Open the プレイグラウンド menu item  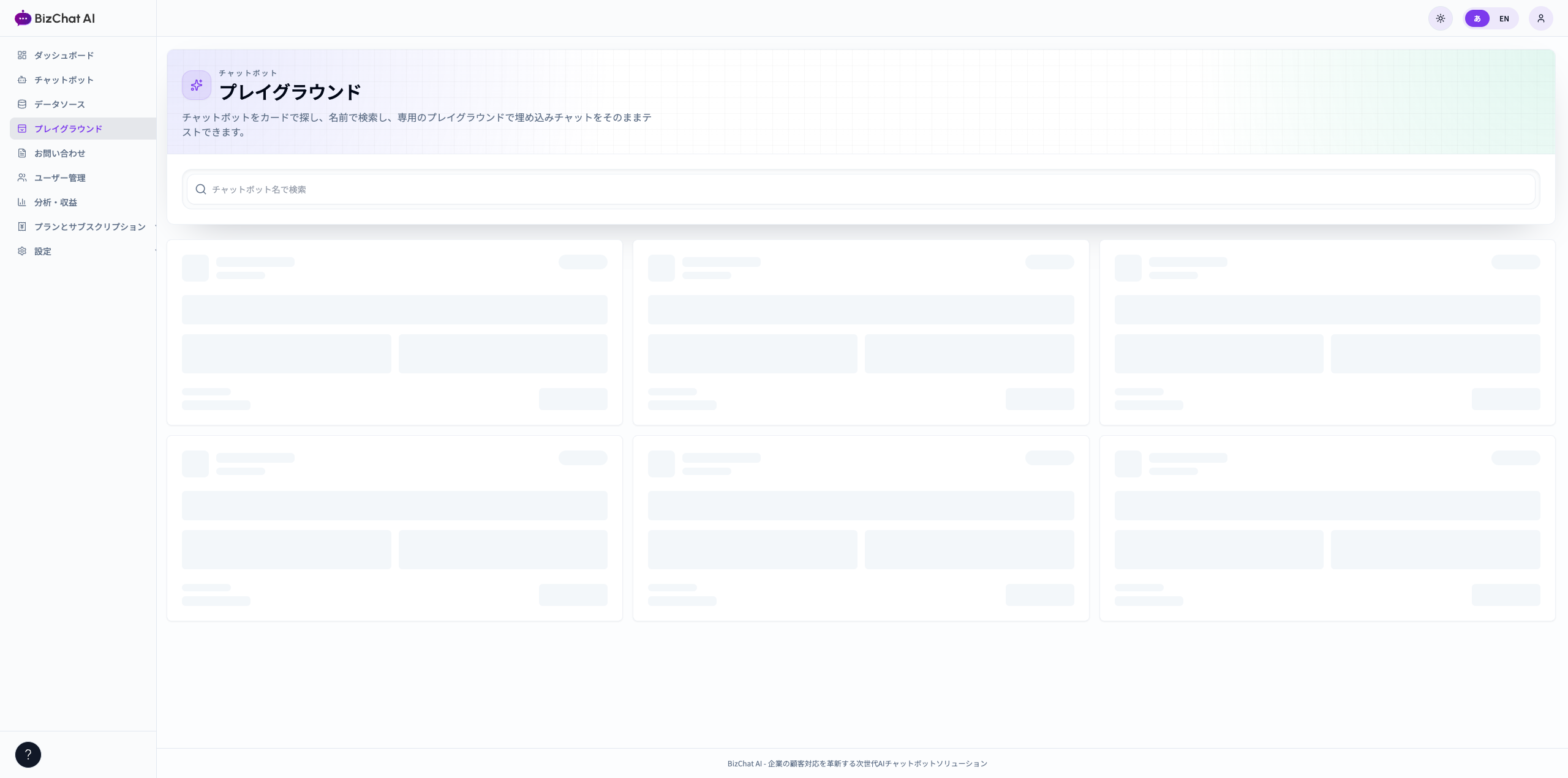click(x=83, y=129)
